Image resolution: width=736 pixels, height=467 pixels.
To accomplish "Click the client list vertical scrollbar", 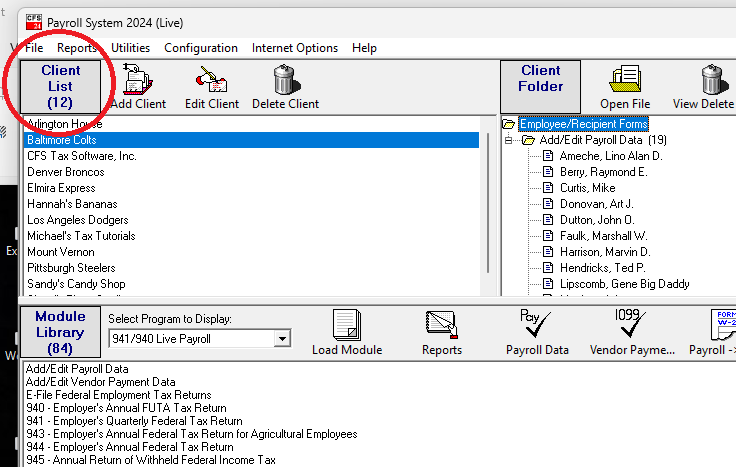I will (x=488, y=205).
